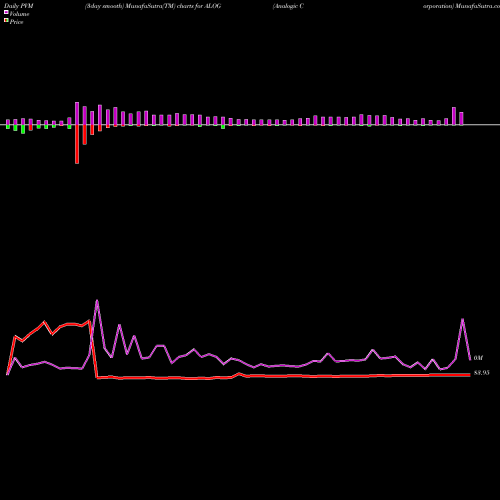Select the 'Volume' legend label
Viewport: 500px width, 500px height.
(19, 14)
